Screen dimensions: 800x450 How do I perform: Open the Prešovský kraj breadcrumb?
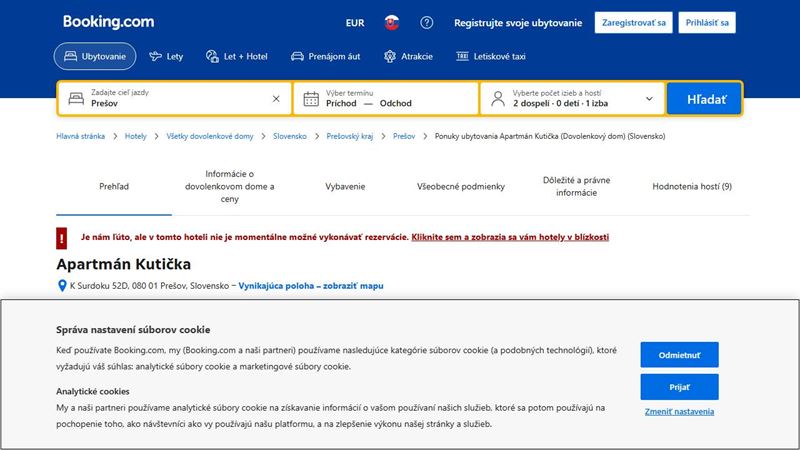click(x=350, y=136)
